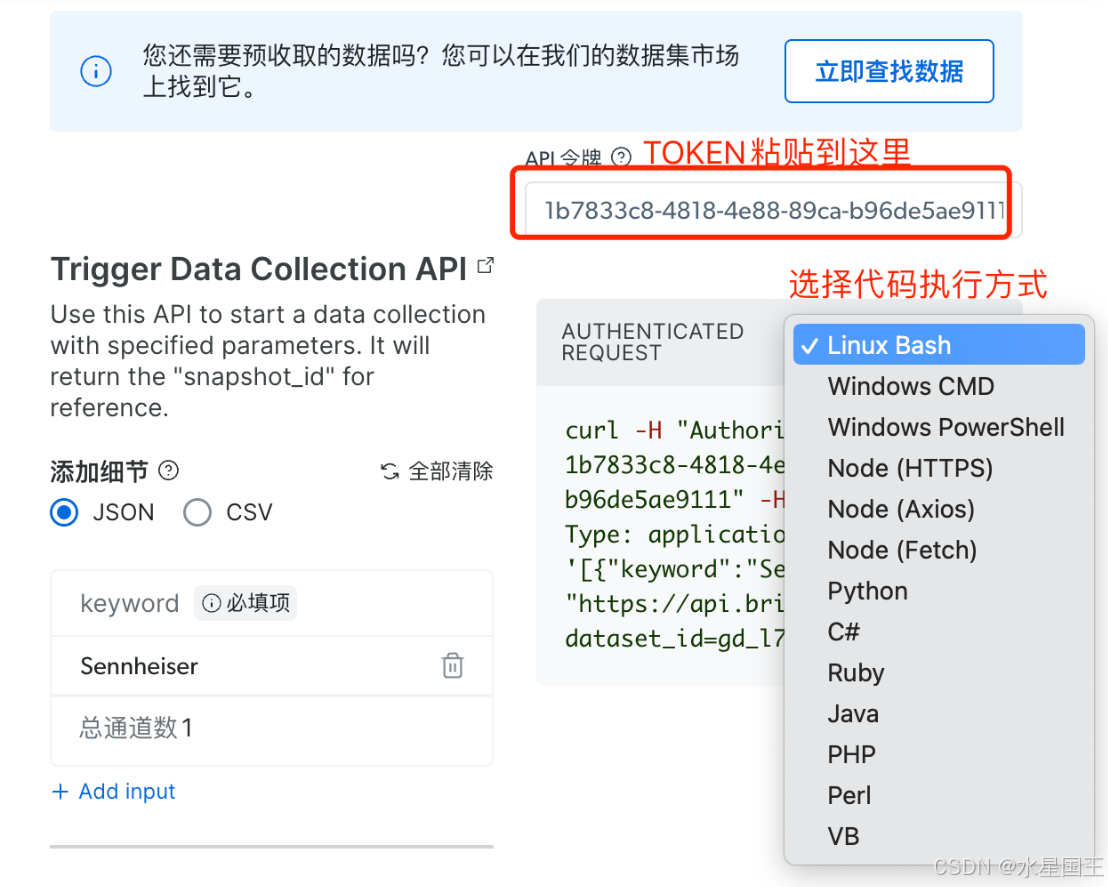The height and width of the screenshot is (887, 1108).
Task: Select VB from the dropdown list
Action: (x=938, y=837)
